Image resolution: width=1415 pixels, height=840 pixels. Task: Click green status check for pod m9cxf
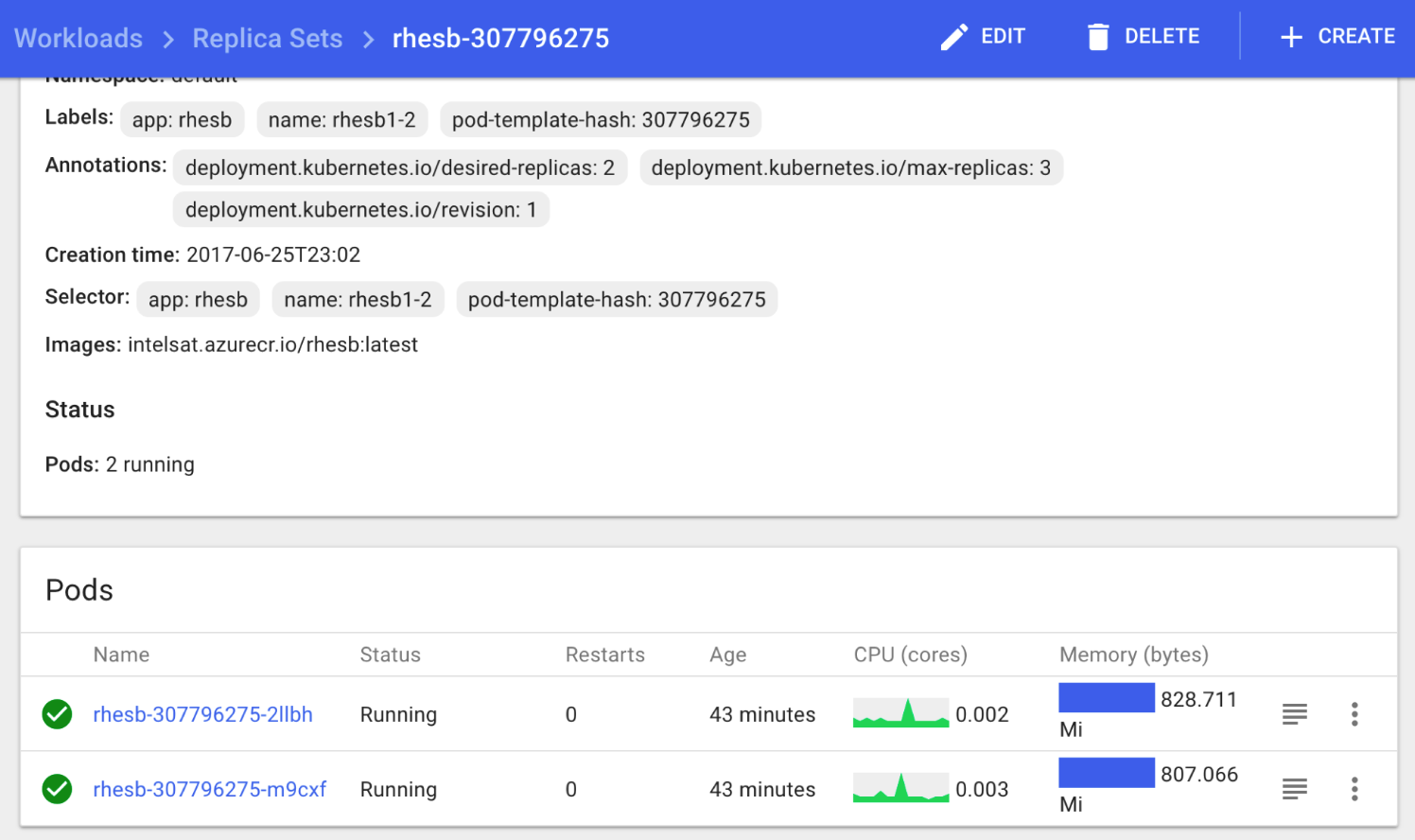57,789
